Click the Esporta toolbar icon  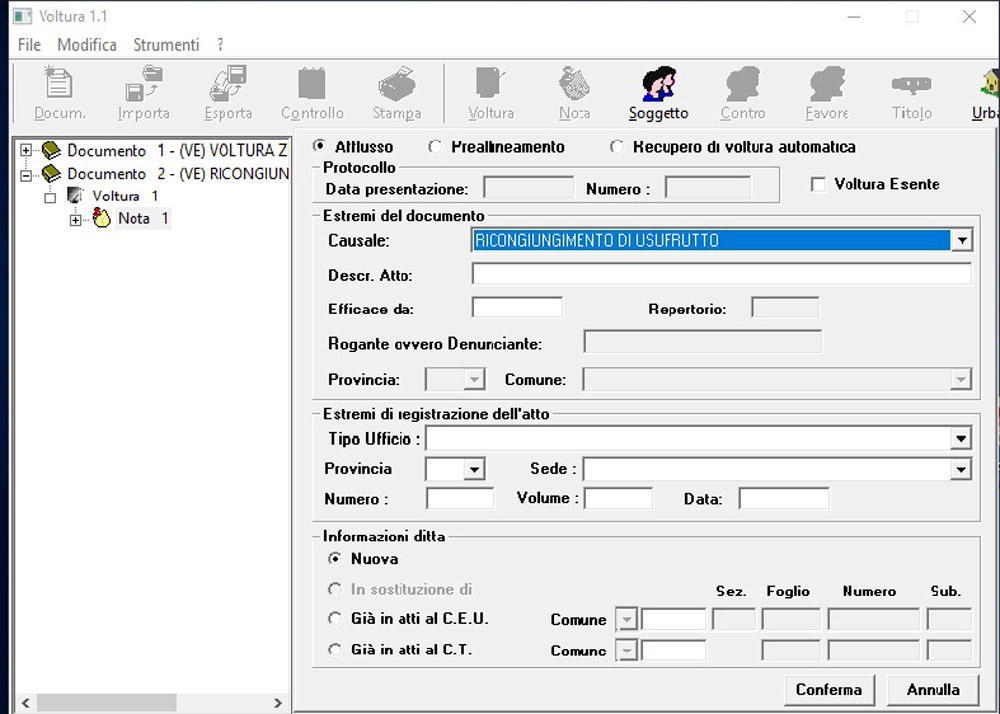pos(228,83)
